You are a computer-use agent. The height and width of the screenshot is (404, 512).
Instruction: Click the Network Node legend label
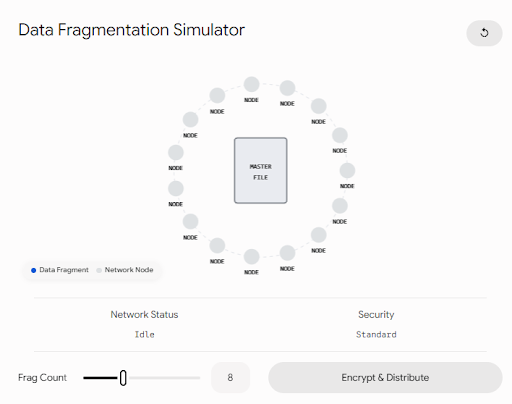tap(129, 270)
